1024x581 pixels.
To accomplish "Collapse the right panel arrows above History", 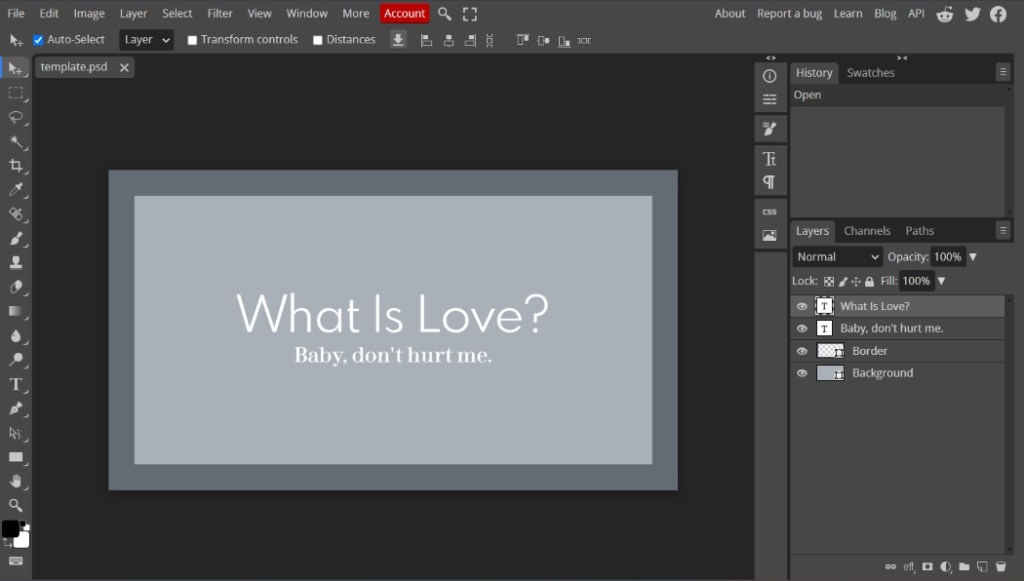I will (x=902, y=58).
